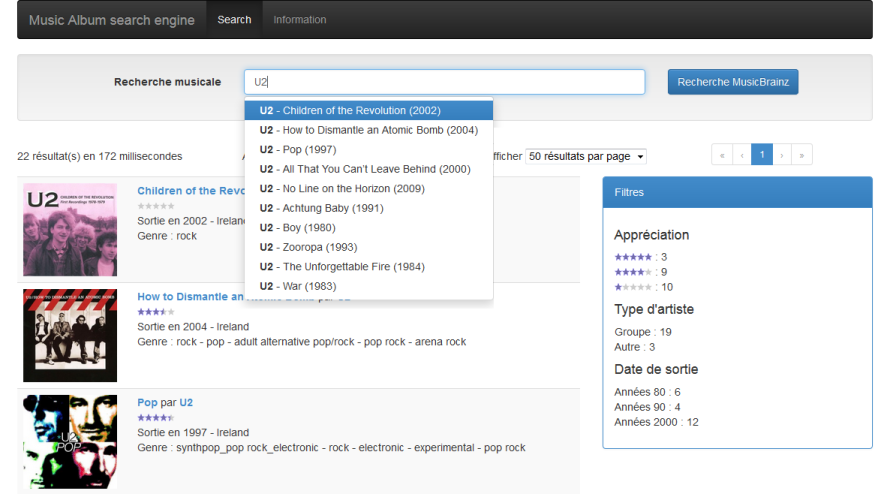Filter by four-star appreciation (9)

pyautogui.click(x=640, y=272)
